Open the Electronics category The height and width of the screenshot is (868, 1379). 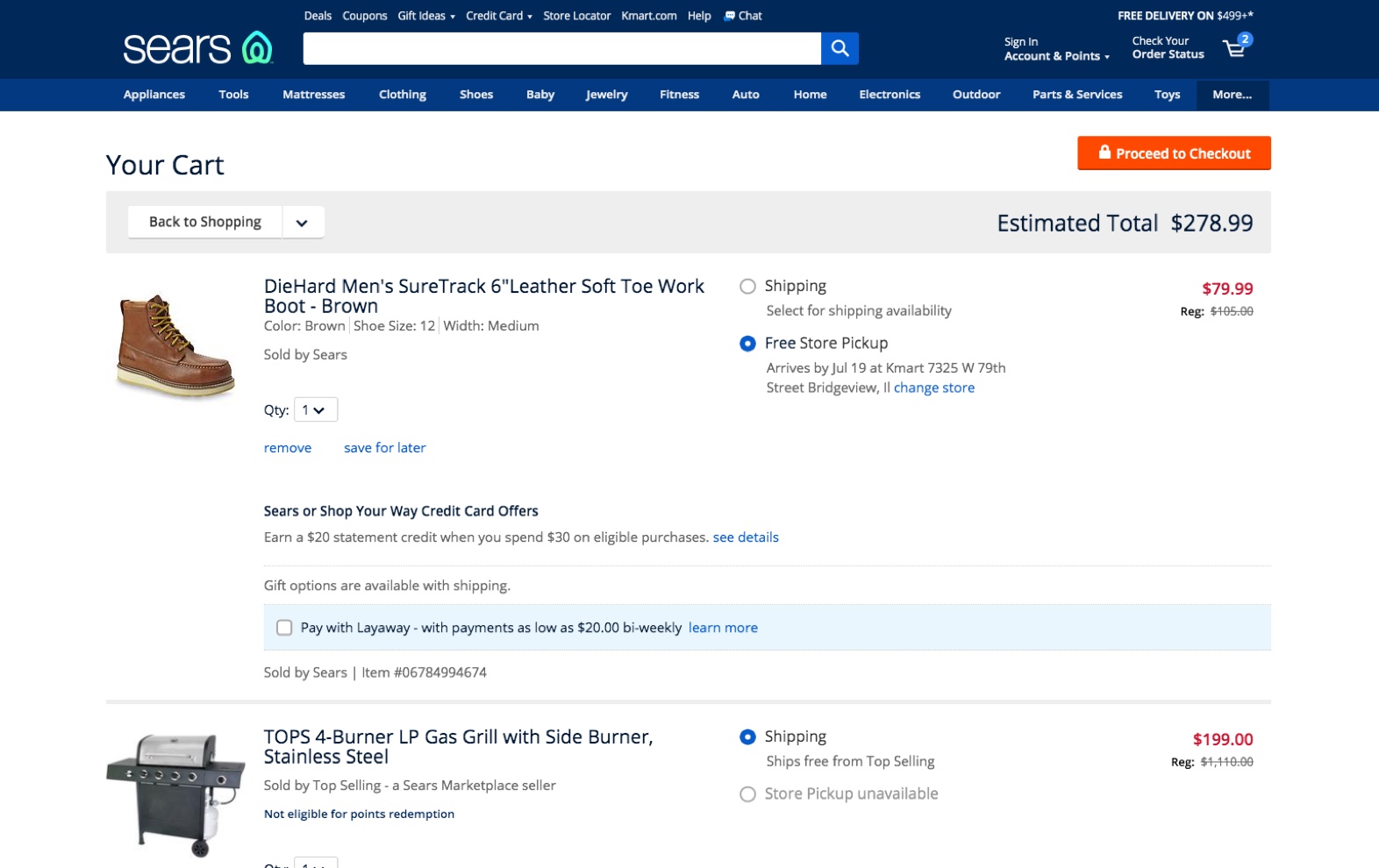point(890,95)
